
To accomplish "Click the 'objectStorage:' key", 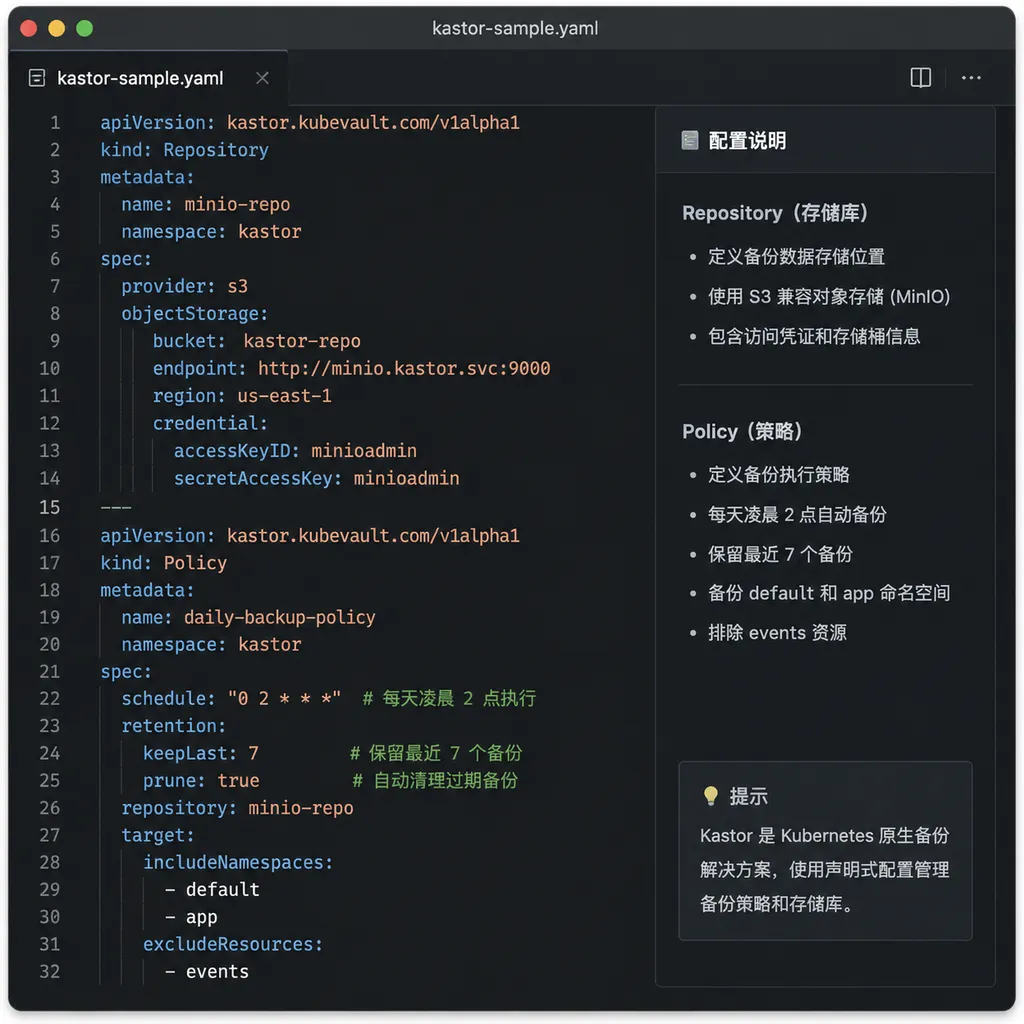I will pos(195,313).
